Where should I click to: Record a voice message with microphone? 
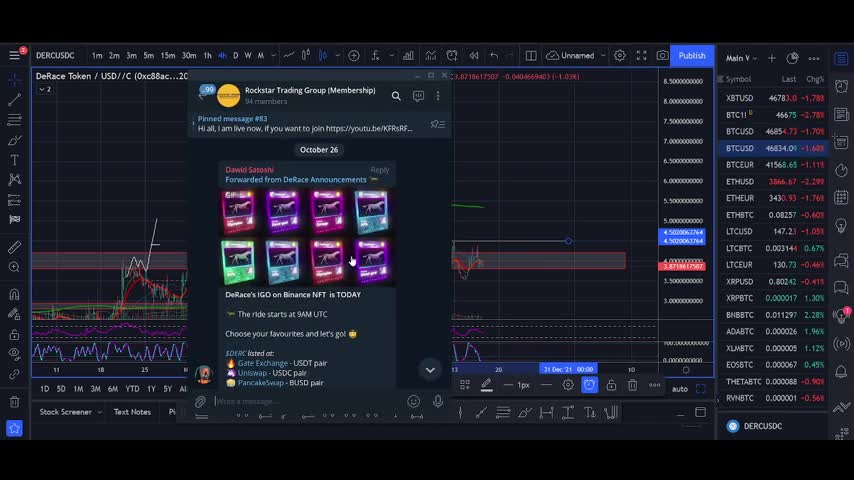[438, 402]
